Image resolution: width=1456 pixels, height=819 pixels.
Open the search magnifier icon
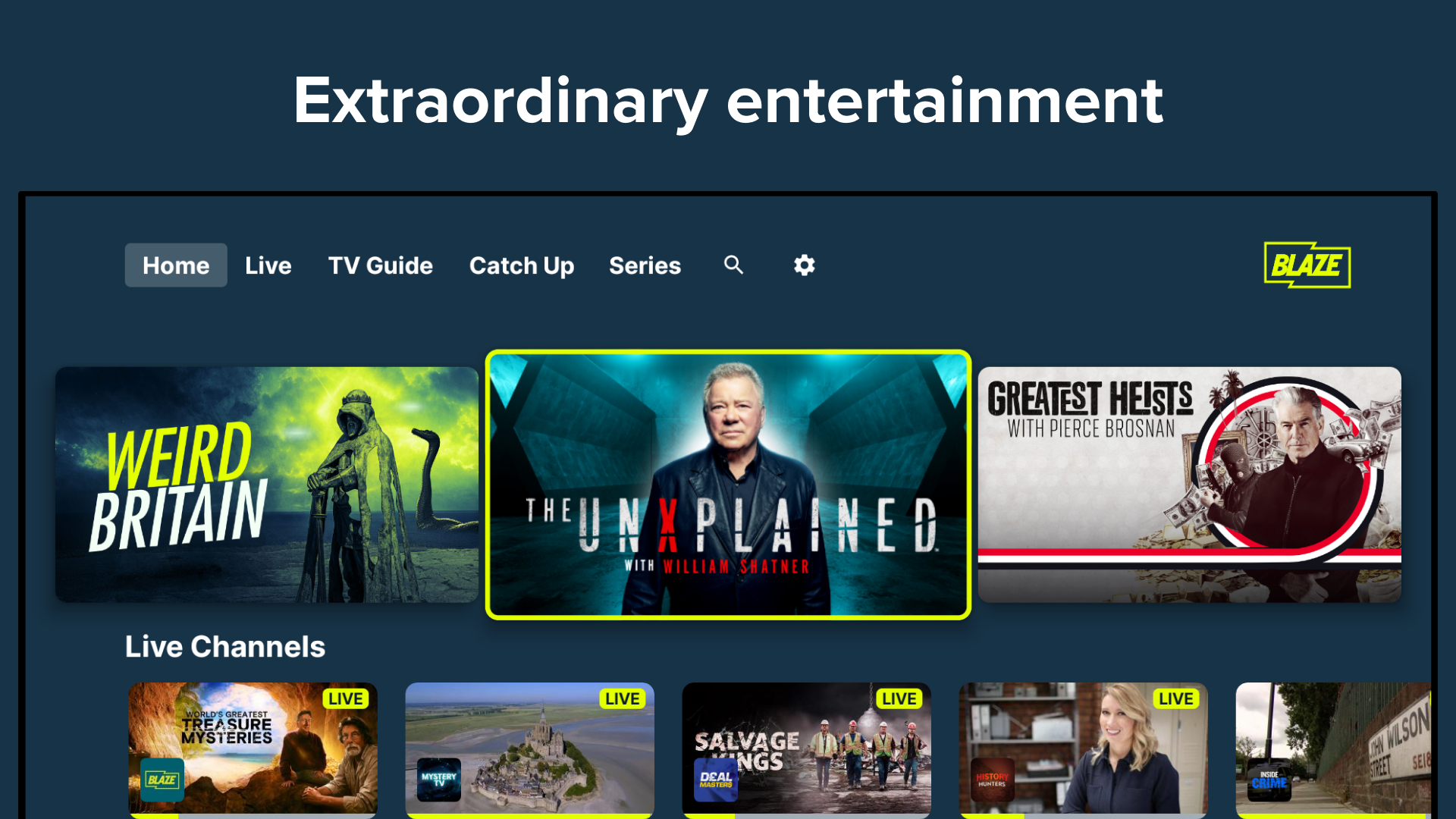point(733,265)
